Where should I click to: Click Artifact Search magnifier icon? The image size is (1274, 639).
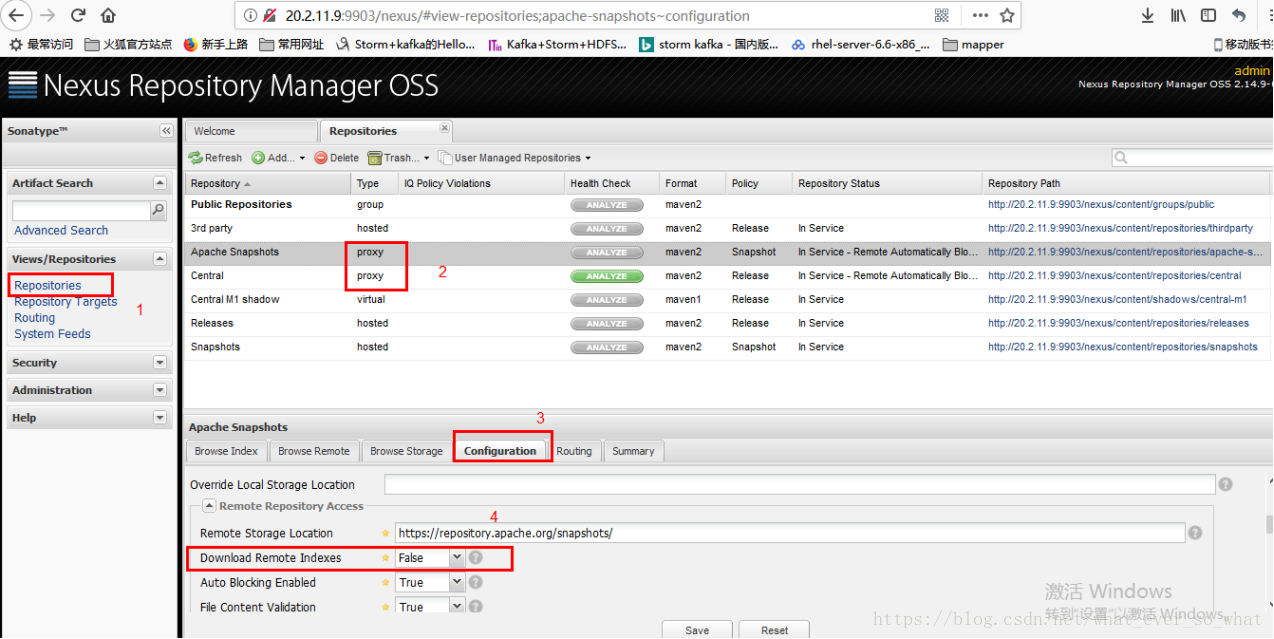click(x=158, y=210)
